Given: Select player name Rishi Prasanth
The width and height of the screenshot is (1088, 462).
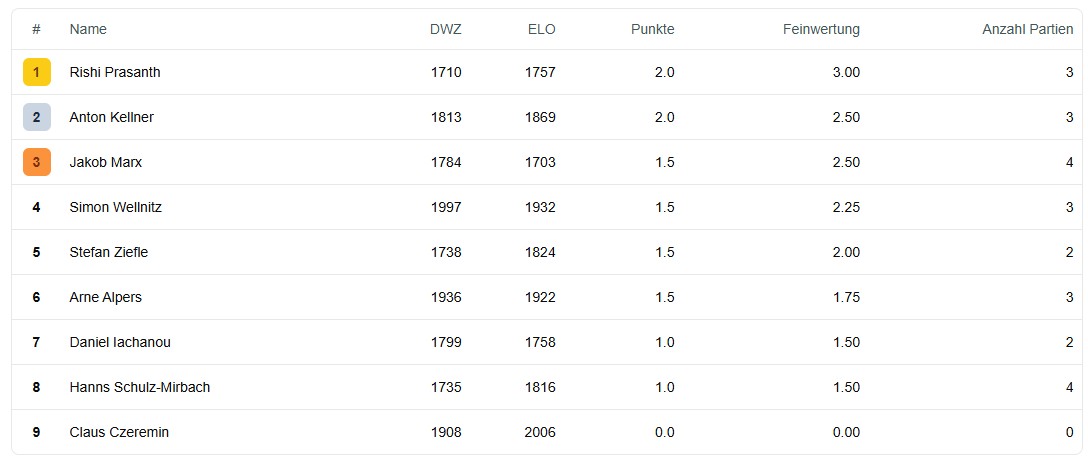Looking at the screenshot, I should (x=115, y=72).
